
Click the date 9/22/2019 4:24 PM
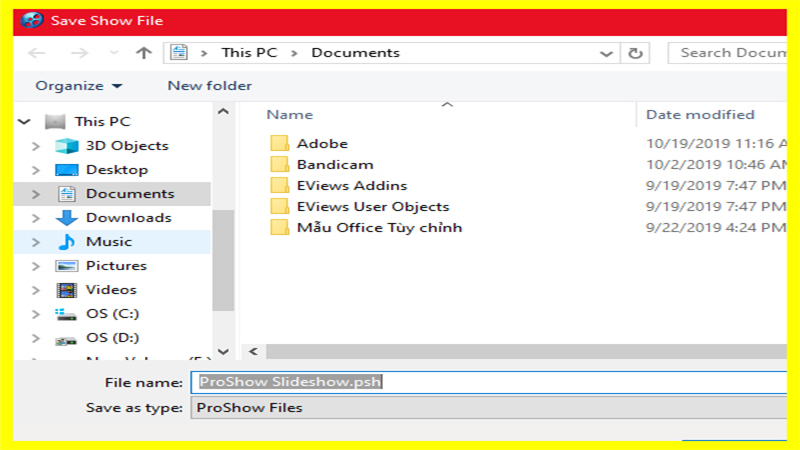(716, 227)
